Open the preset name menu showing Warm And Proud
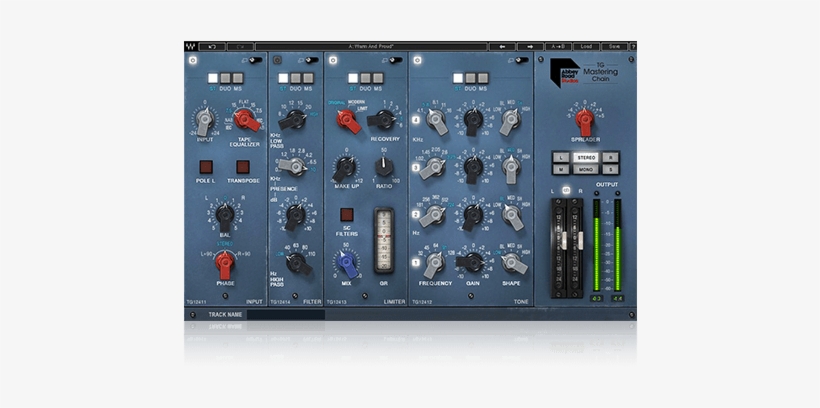Image resolution: width=820 pixels, height=408 pixels. coord(371,47)
